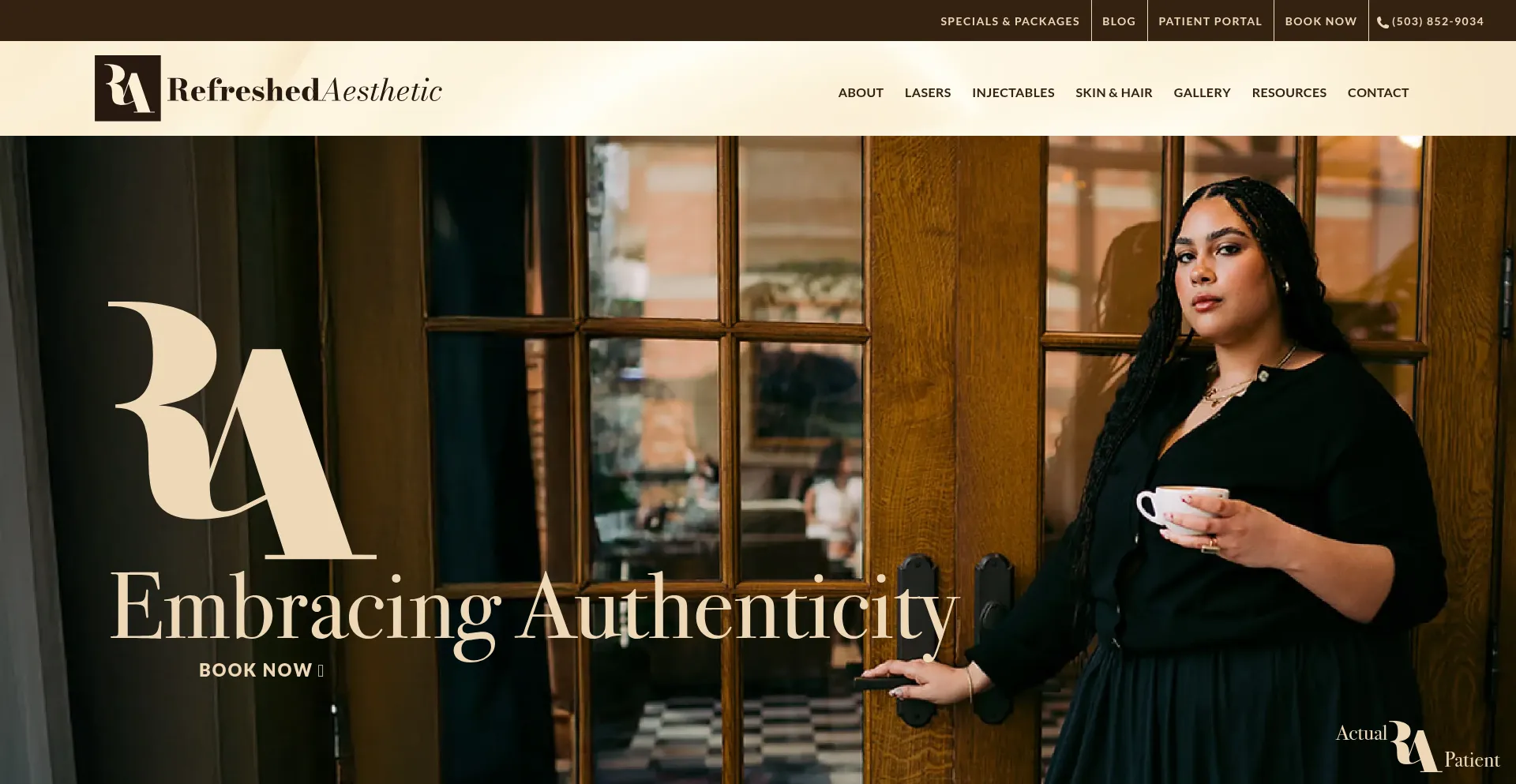Click the phone icon beside the number

1383,22
